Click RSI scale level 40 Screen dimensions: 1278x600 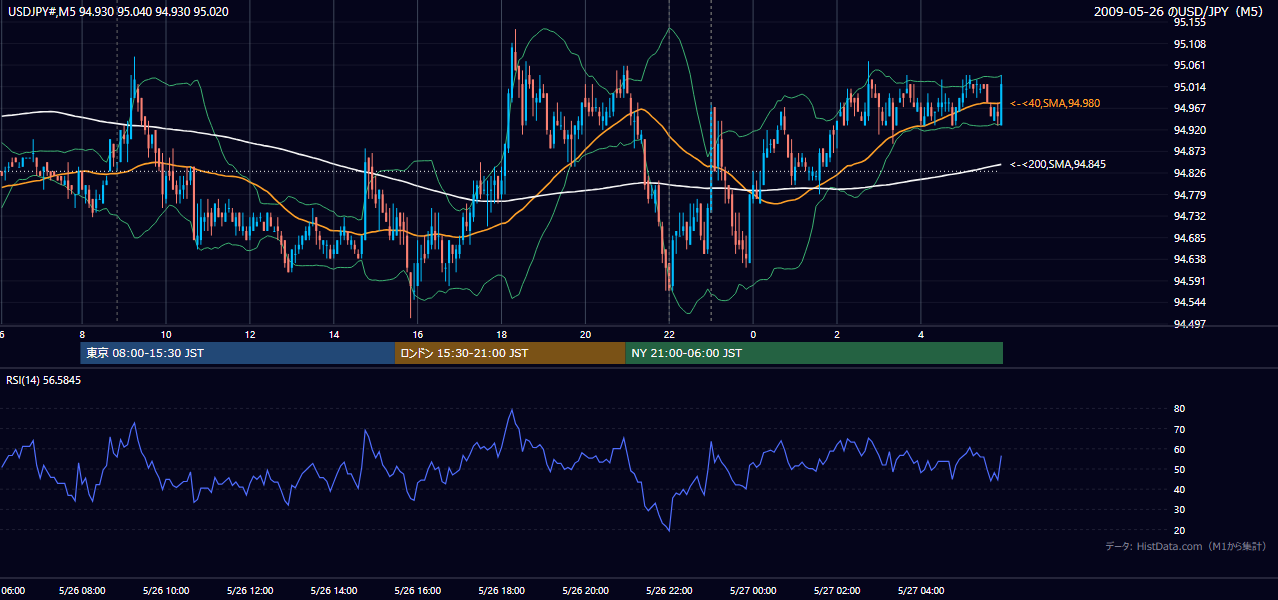coord(1179,489)
